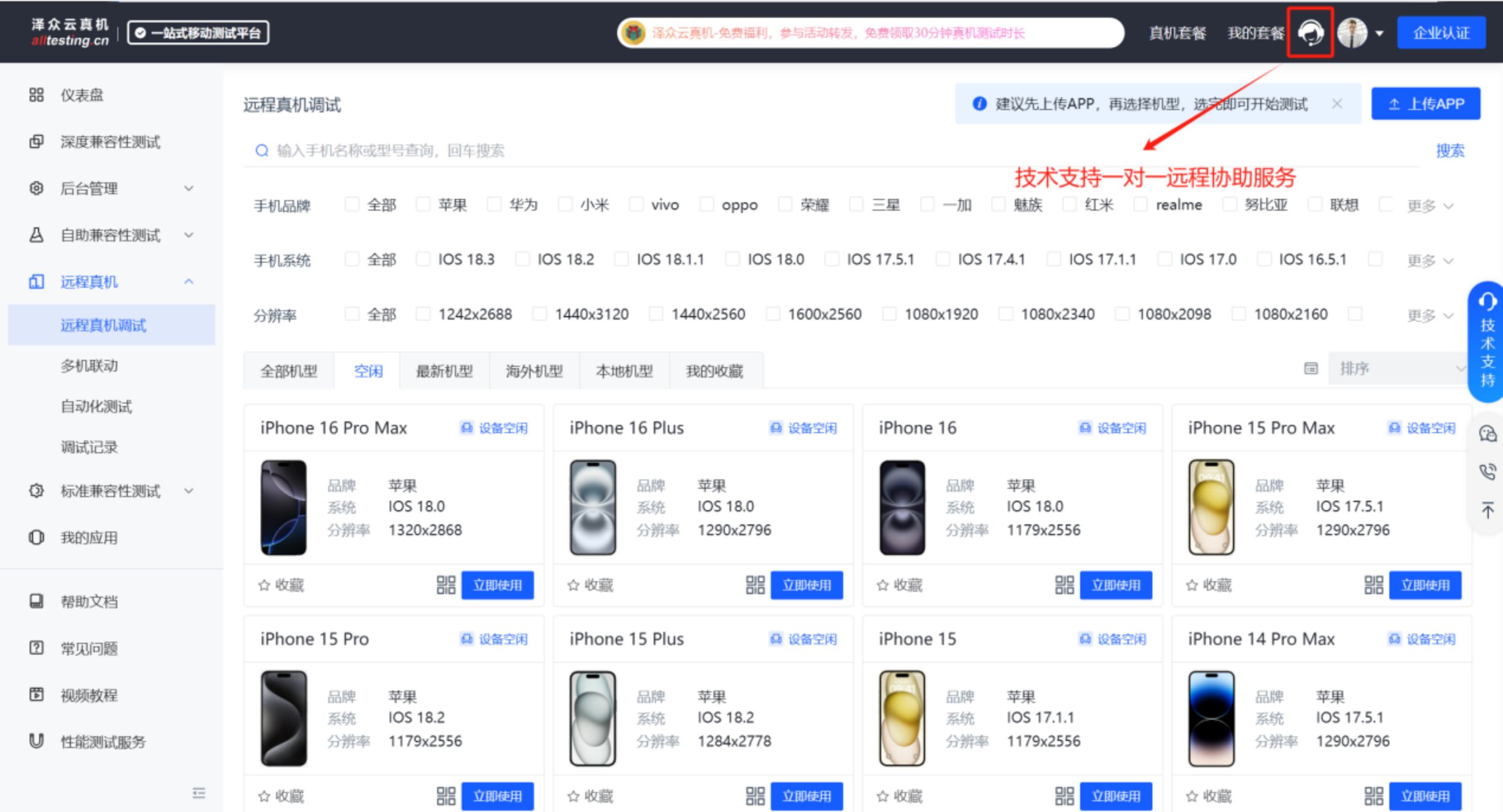The width and height of the screenshot is (1503, 812).
Task: Click the scroll-to-top arrow icon on right edge
Action: coord(1487,510)
